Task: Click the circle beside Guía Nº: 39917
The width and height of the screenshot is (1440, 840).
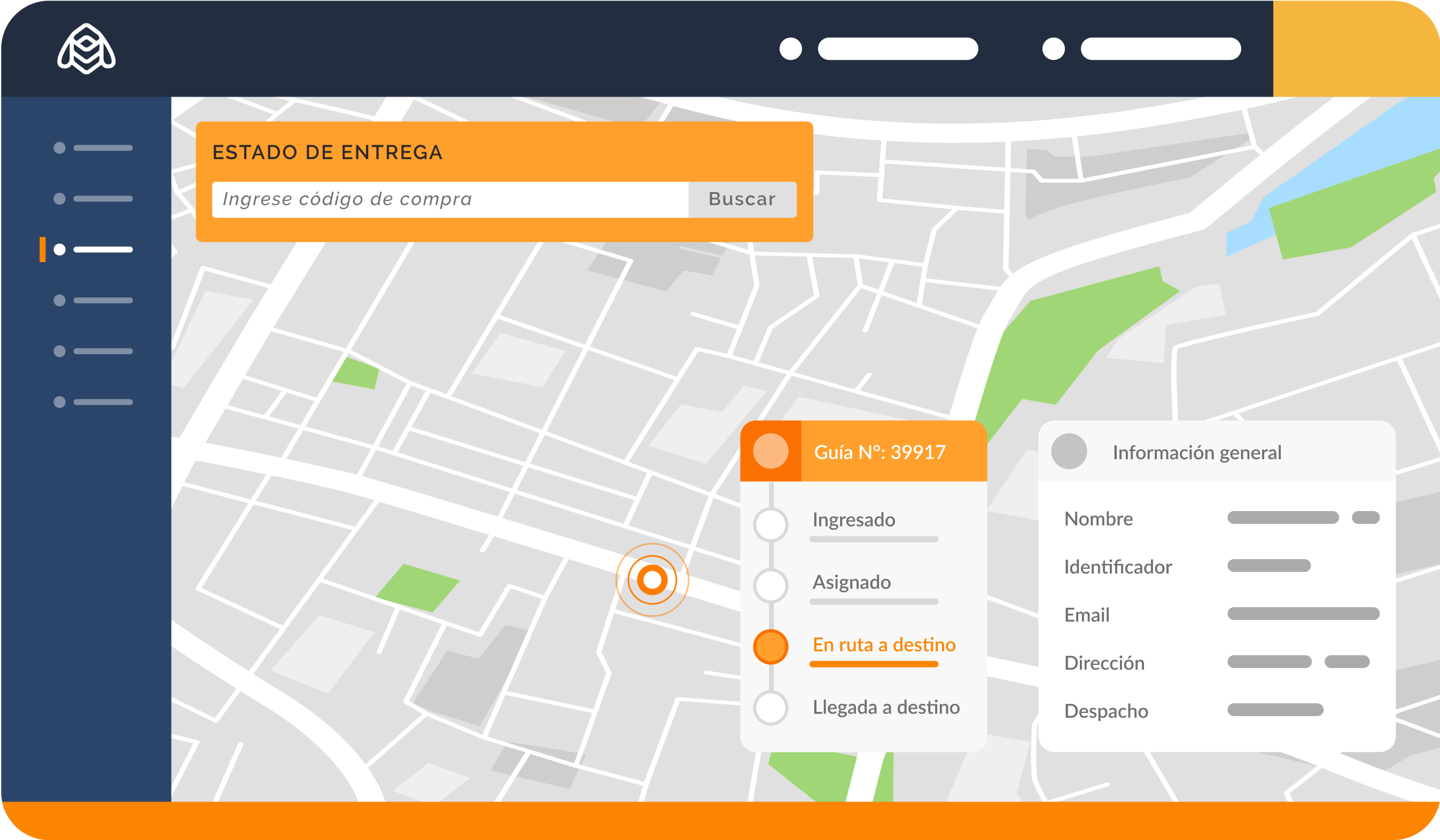Action: coord(770,451)
